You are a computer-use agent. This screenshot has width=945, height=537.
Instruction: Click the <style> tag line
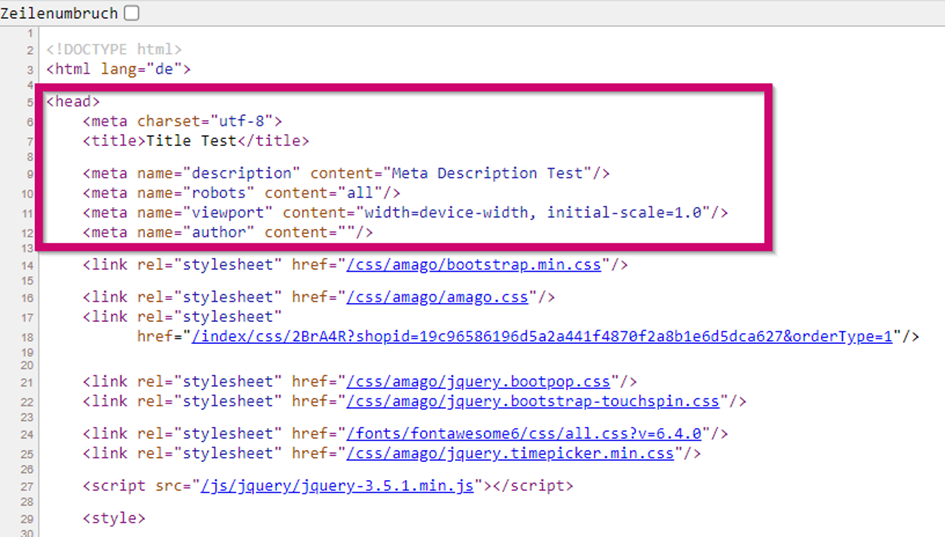[114, 518]
